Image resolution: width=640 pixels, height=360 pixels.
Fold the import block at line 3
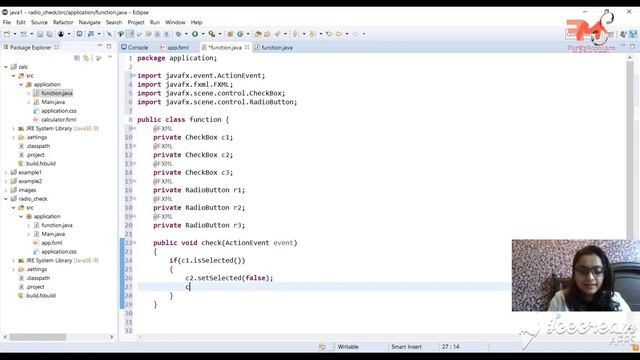[x=134, y=76]
